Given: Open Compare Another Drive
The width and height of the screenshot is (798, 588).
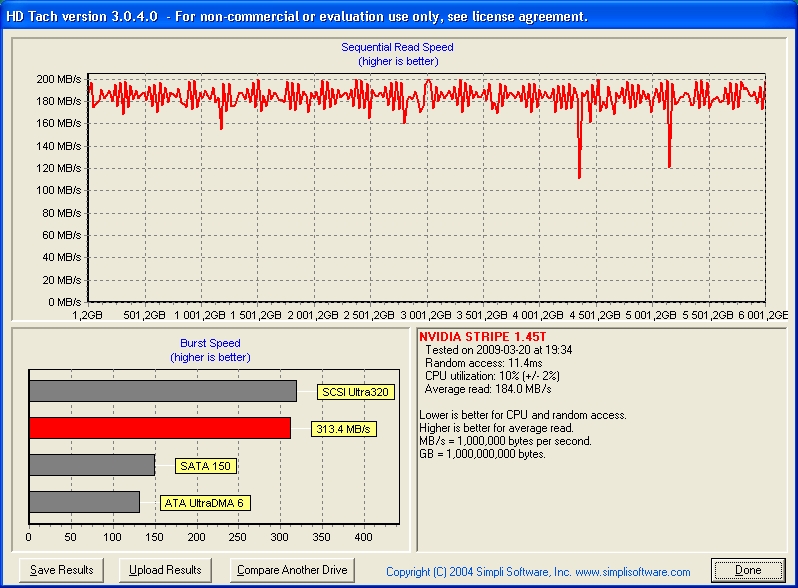Looking at the screenshot, I should (x=292, y=570).
